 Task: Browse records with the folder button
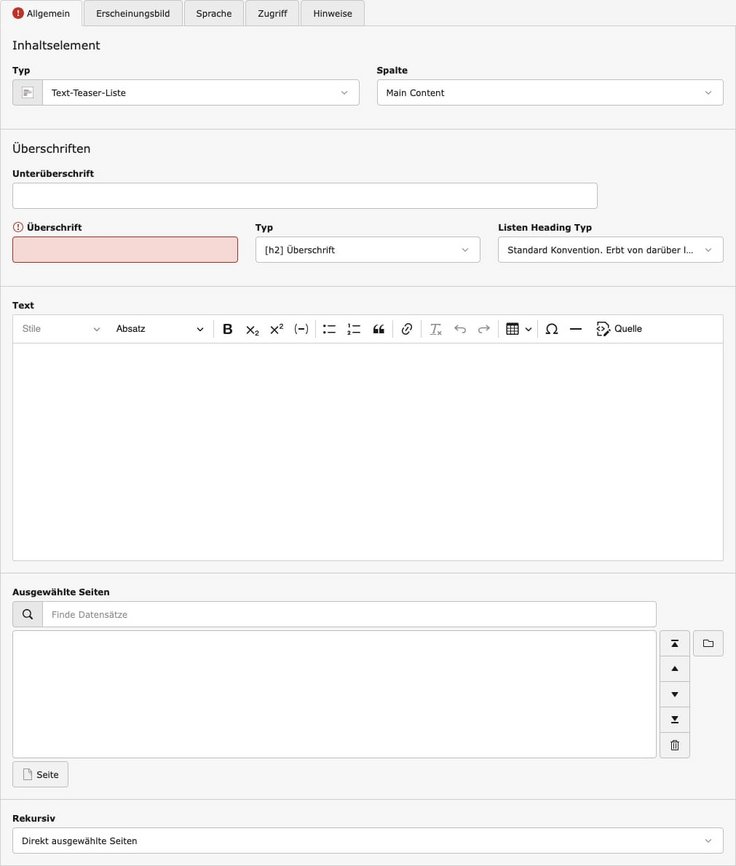tap(708, 643)
